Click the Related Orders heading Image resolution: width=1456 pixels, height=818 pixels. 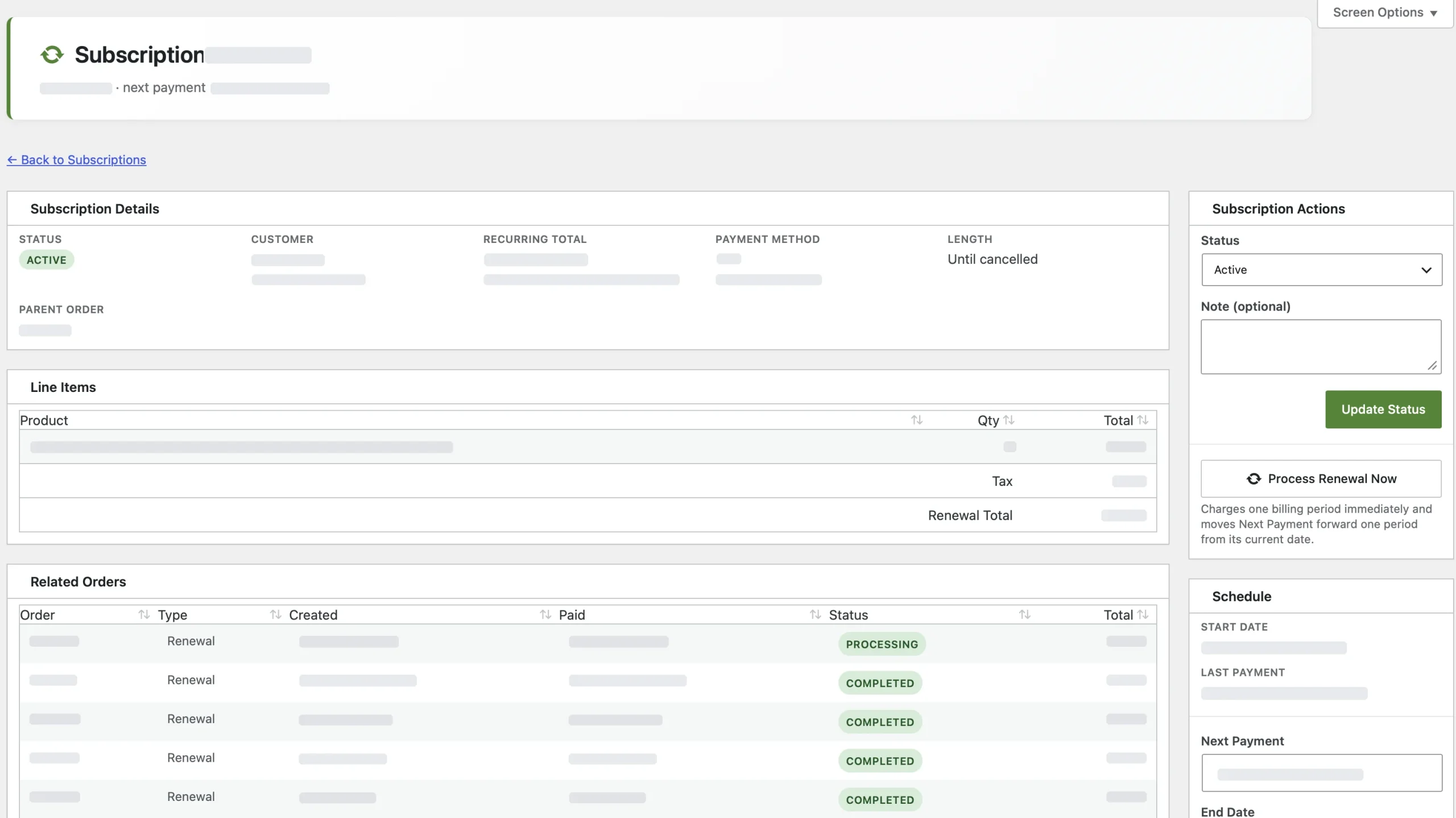pyautogui.click(x=78, y=581)
